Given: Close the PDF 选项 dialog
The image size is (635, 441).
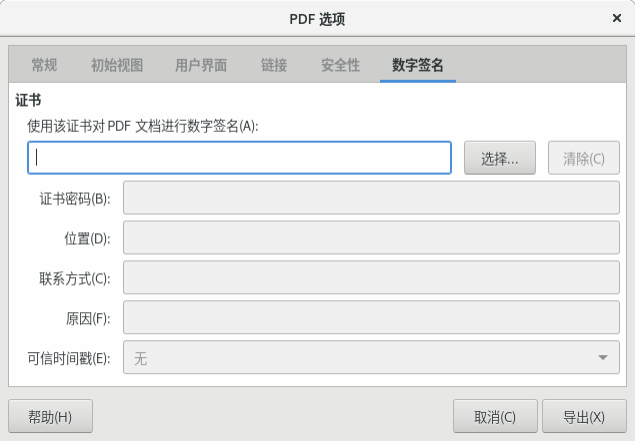Looking at the screenshot, I should point(616,18).
